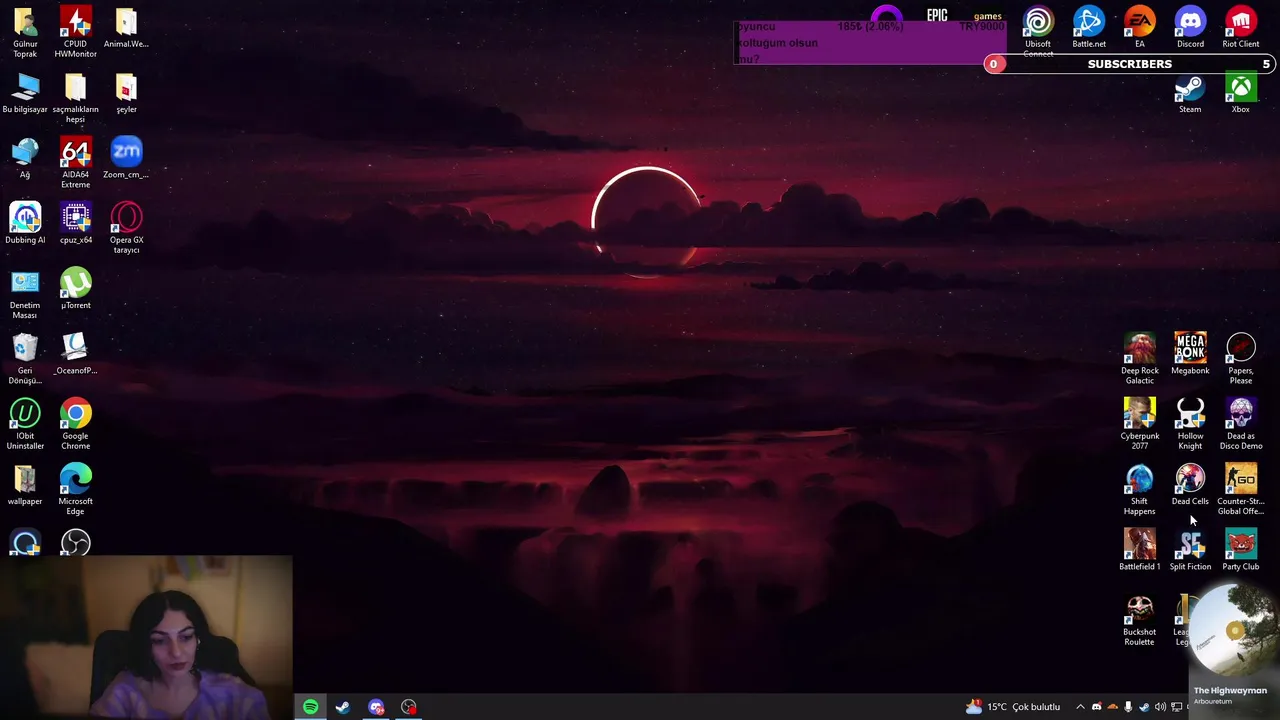1280x720 pixels.
Task: Launch IObit Uninstaller shortcut
Action: pos(25,424)
